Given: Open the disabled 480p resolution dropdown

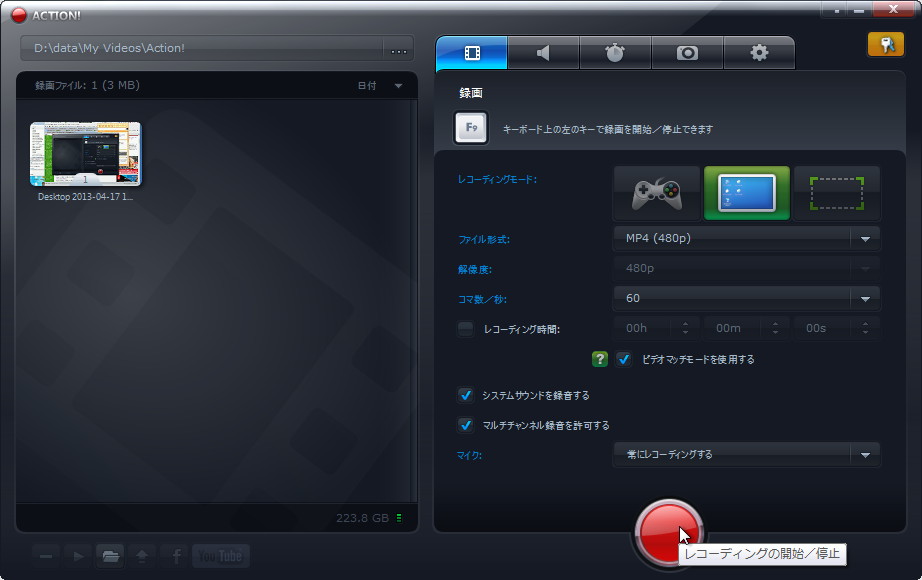Looking at the screenshot, I should (746, 268).
